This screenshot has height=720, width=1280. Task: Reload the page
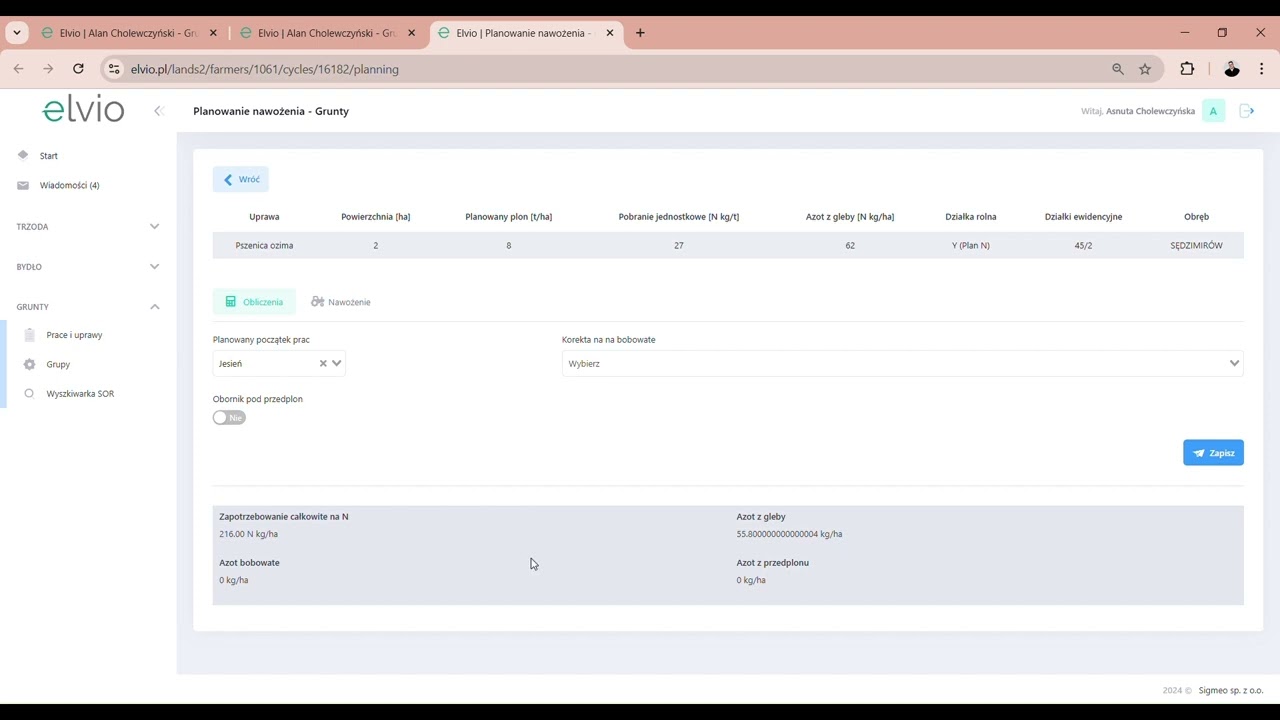78,69
